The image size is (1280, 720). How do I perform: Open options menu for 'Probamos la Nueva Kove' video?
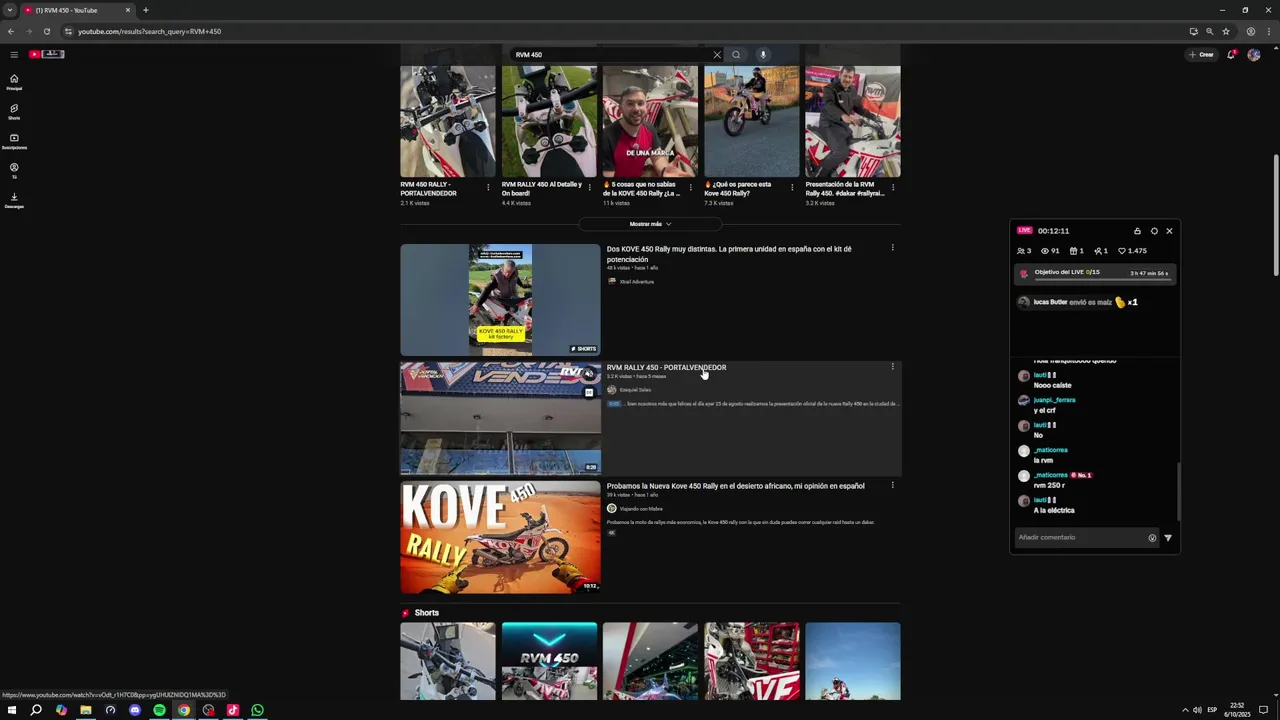click(893, 486)
